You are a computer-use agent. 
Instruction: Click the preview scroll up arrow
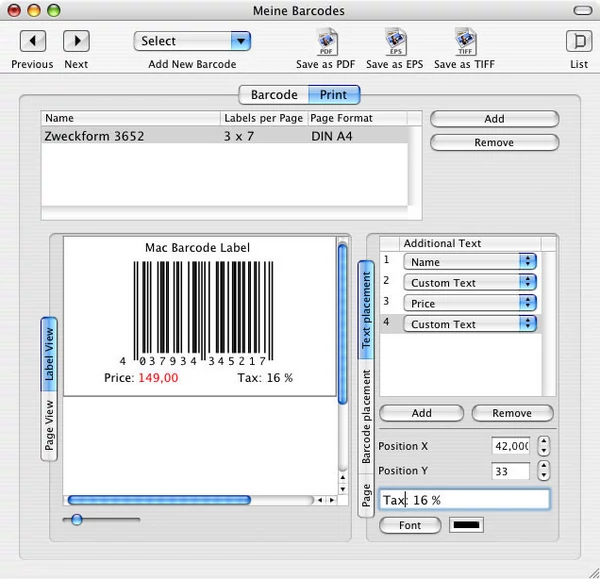tap(343, 478)
